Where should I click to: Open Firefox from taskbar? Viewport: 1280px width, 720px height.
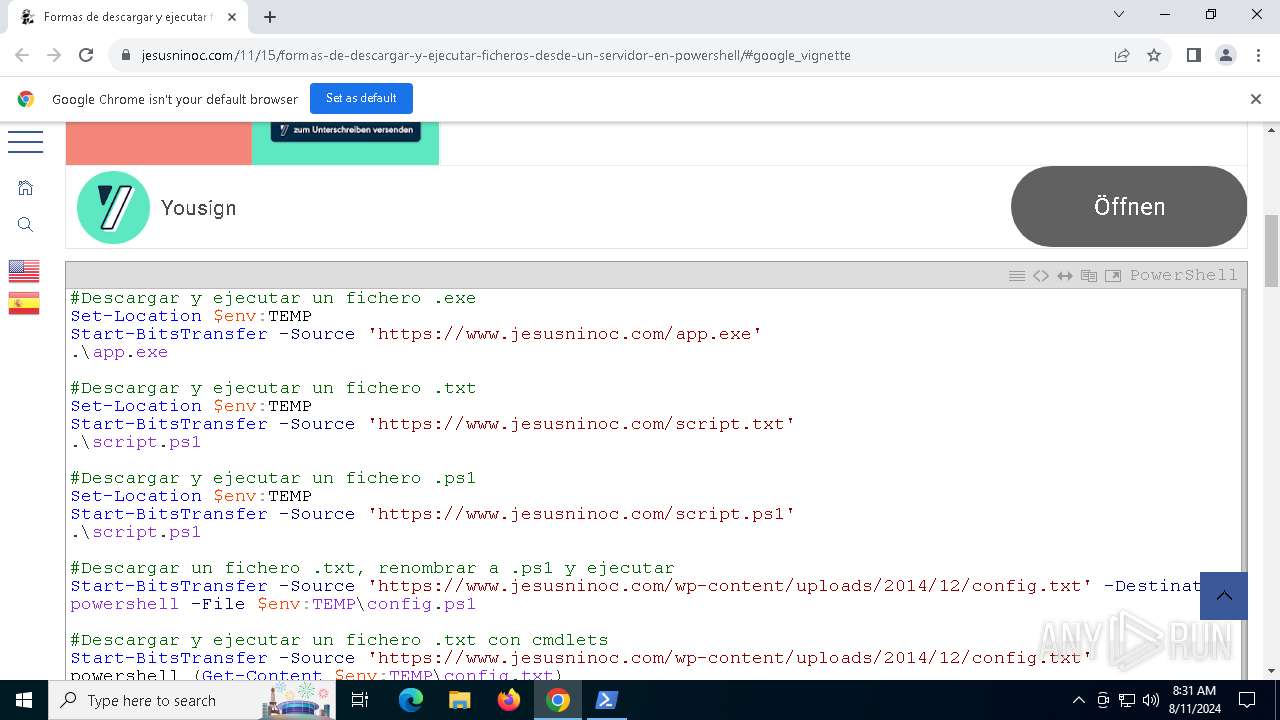tap(509, 700)
